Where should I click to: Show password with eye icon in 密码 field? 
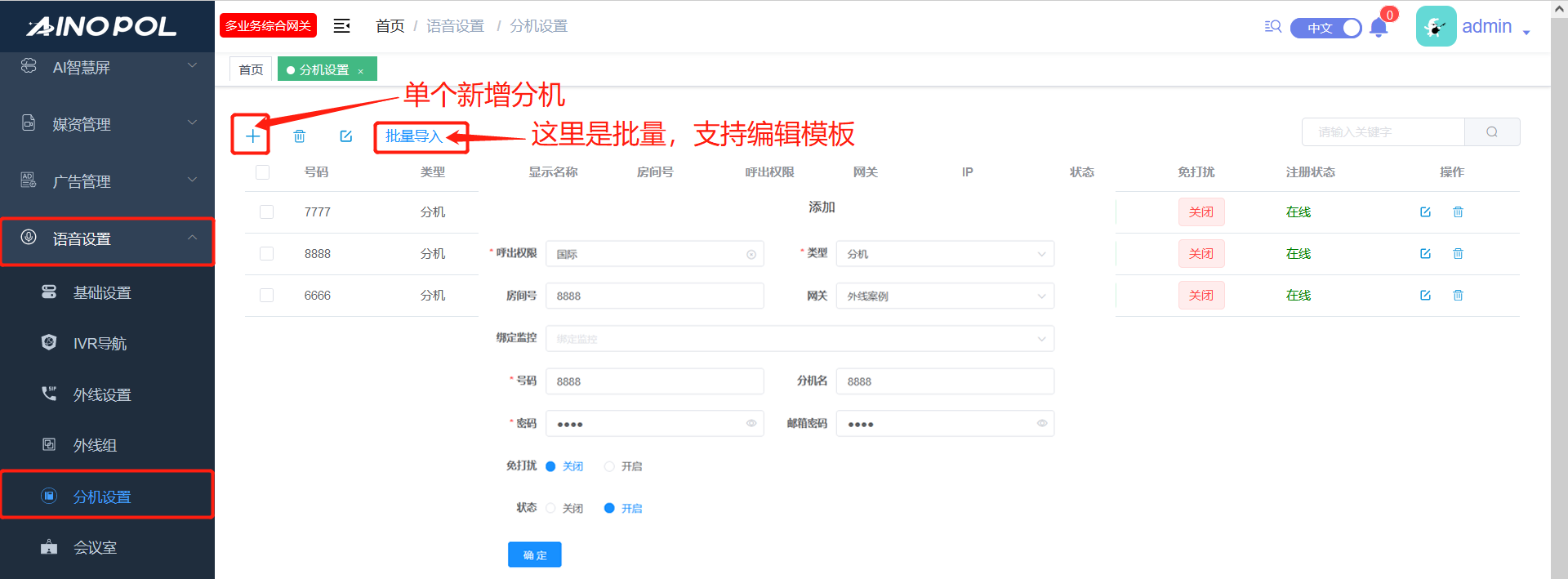751,423
